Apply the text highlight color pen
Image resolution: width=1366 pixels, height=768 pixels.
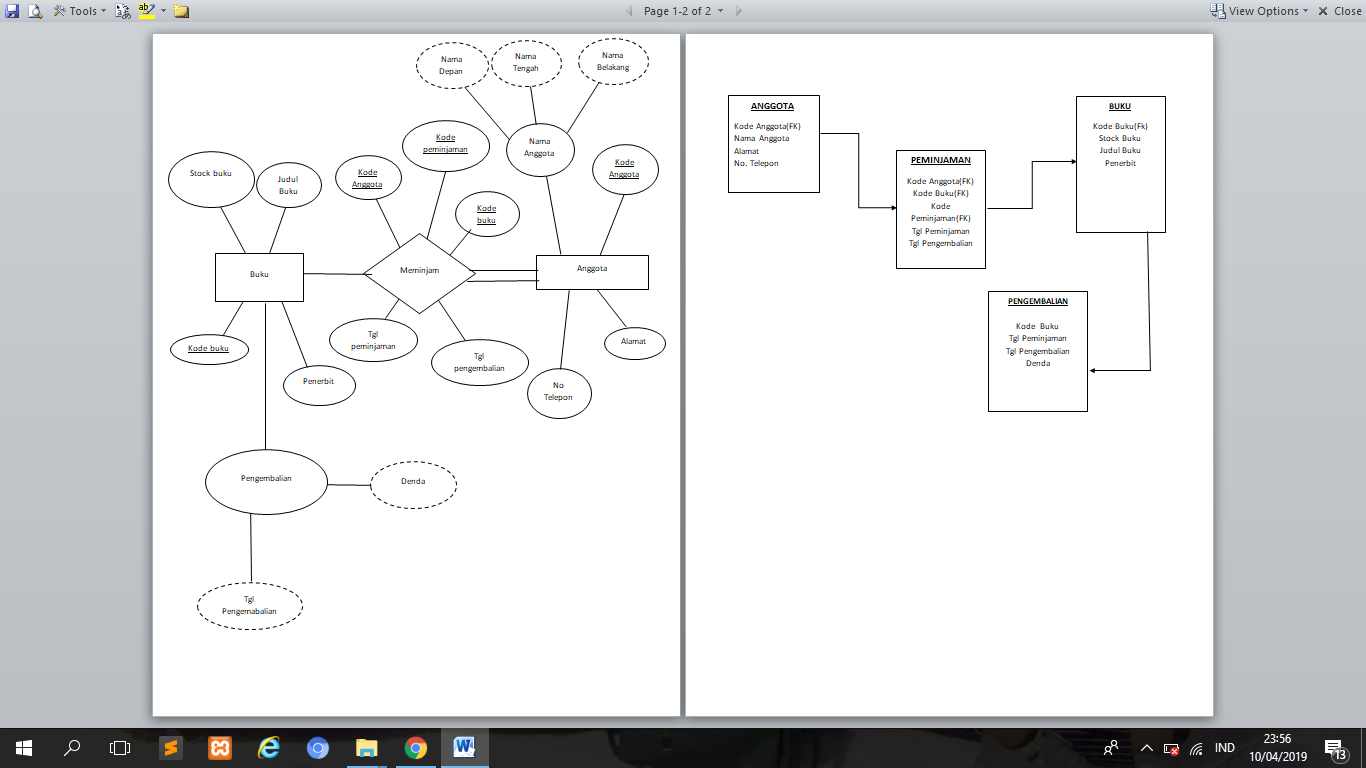(146, 11)
